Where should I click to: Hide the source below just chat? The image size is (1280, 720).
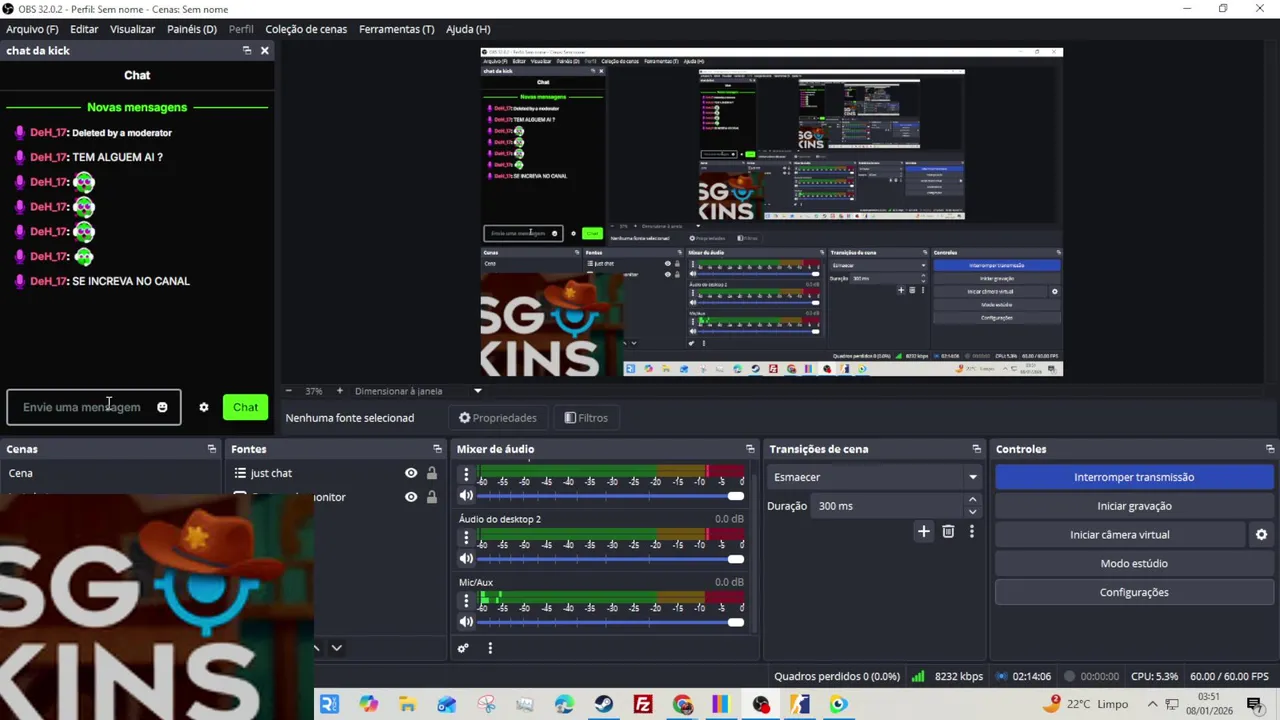411,497
